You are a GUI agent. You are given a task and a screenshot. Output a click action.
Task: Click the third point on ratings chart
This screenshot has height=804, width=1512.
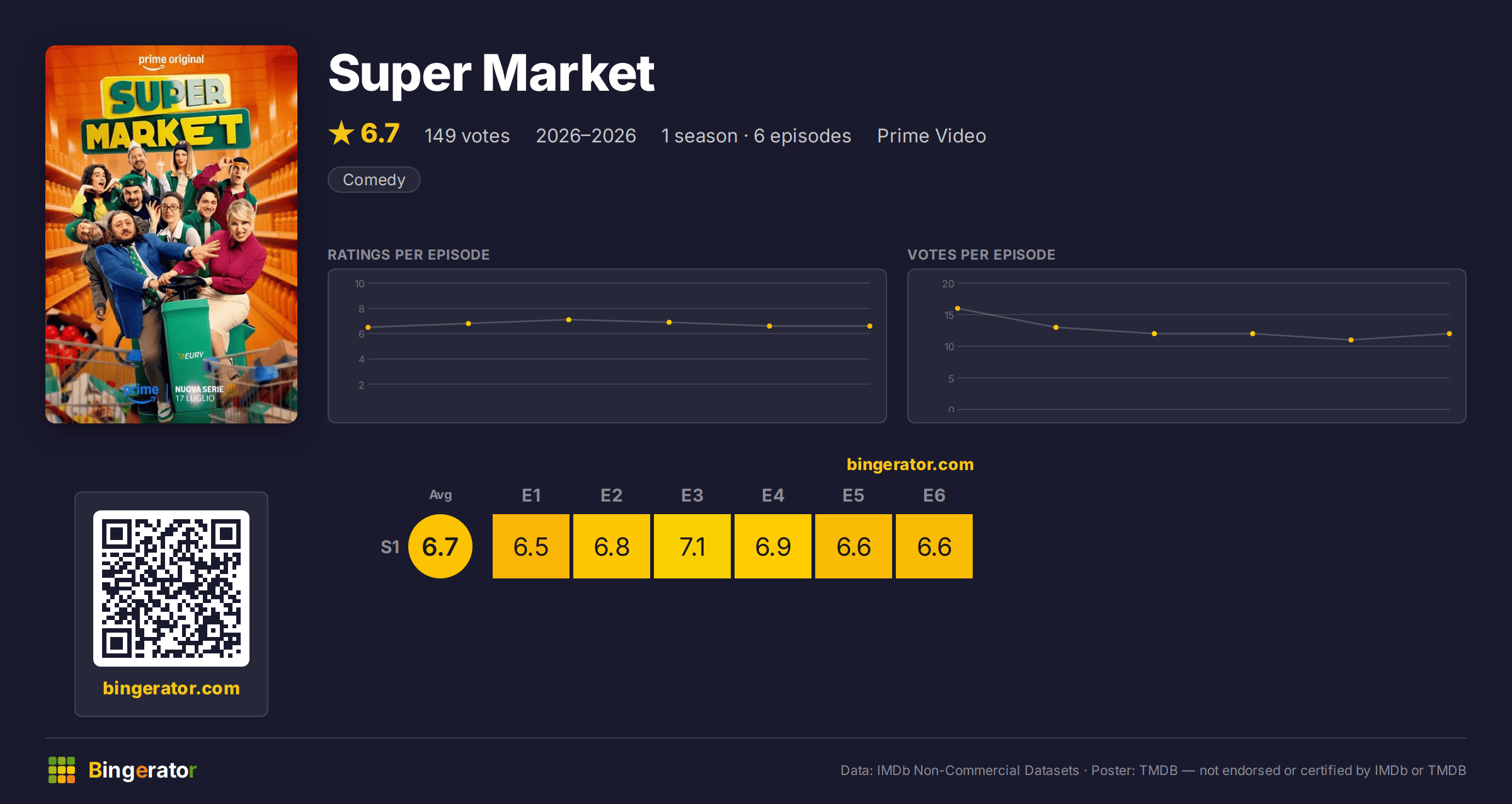click(x=569, y=320)
